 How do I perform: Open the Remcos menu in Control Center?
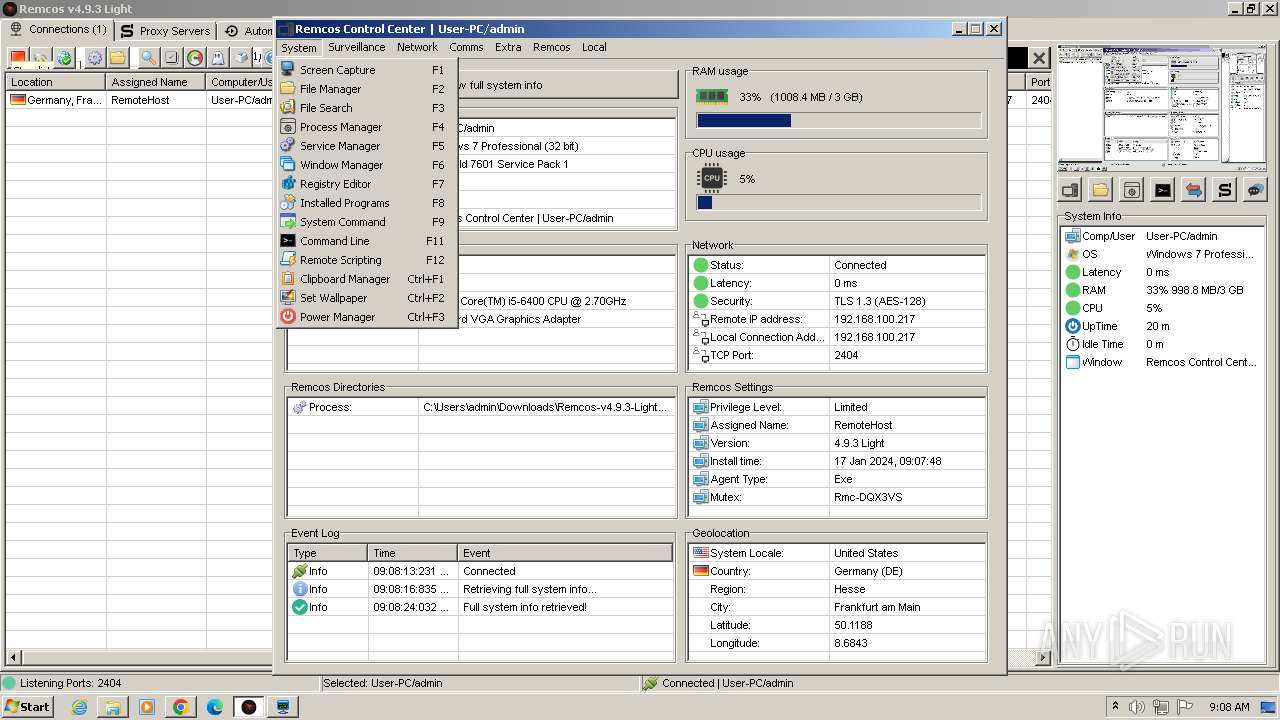[x=551, y=47]
